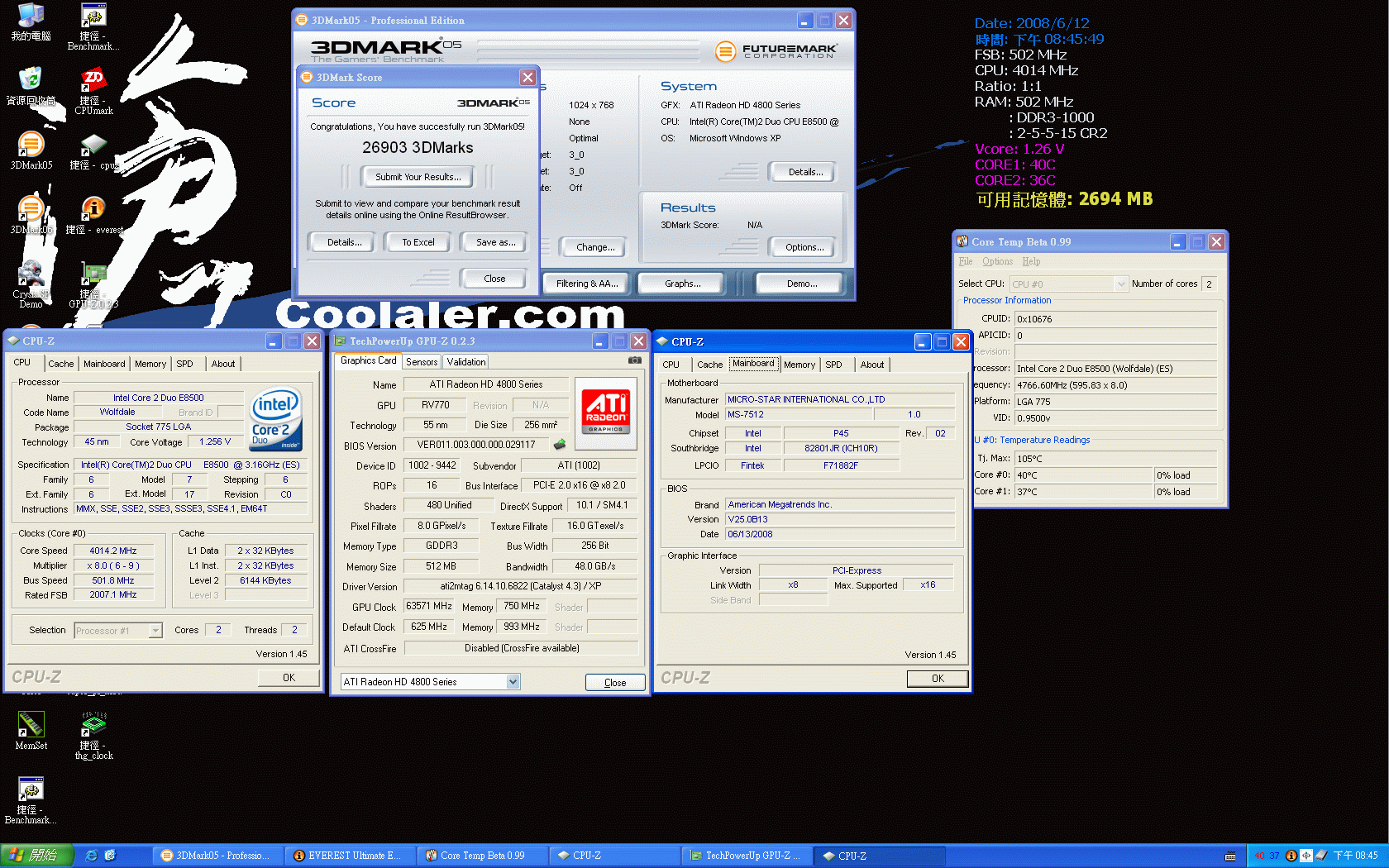1389x868 pixels.
Task: Switch to About tab in CPU-Z mainboard window
Action: tap(871, 365)
